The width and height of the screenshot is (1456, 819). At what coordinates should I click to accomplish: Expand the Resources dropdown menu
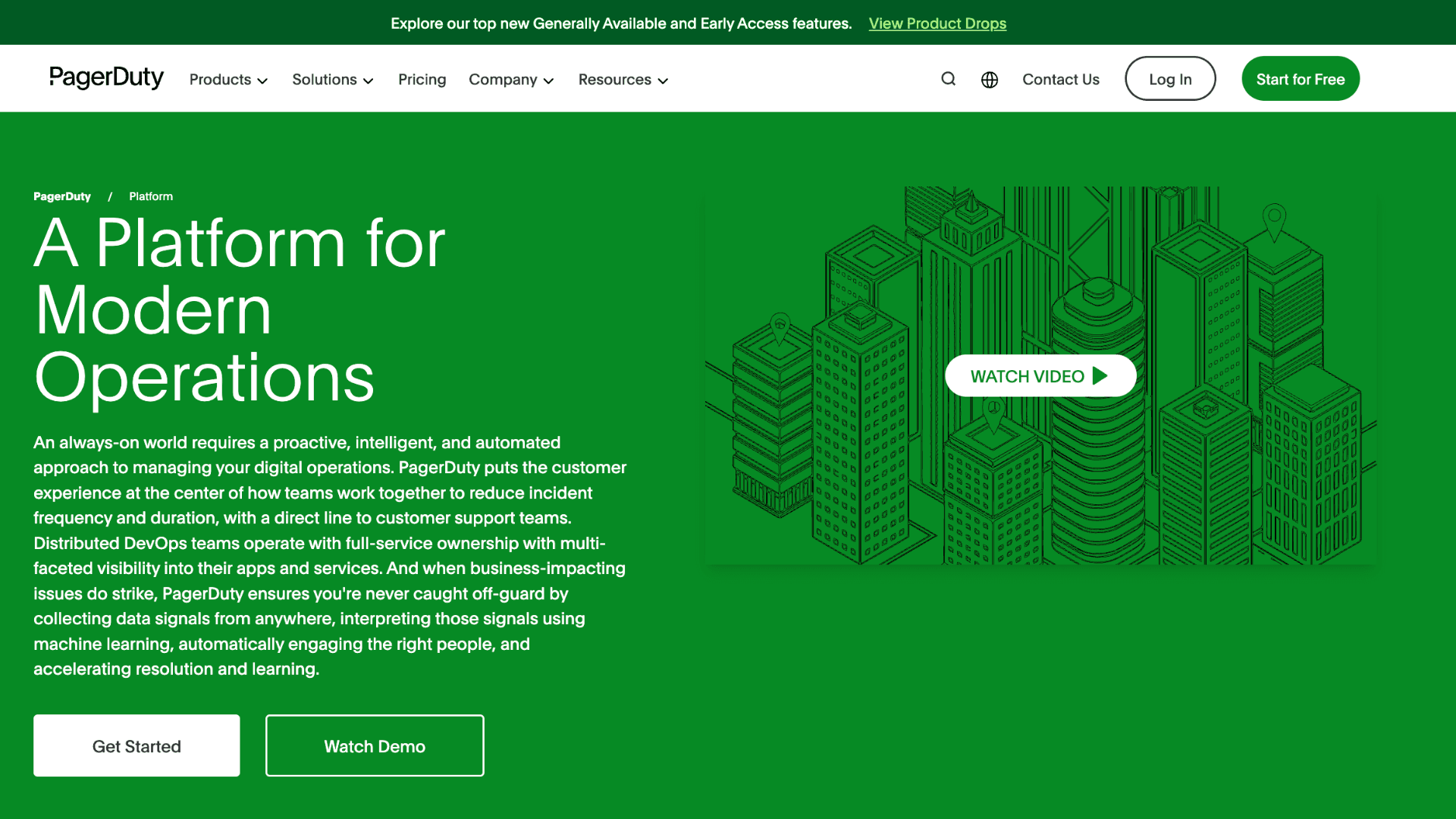click(x=623, y=80)
